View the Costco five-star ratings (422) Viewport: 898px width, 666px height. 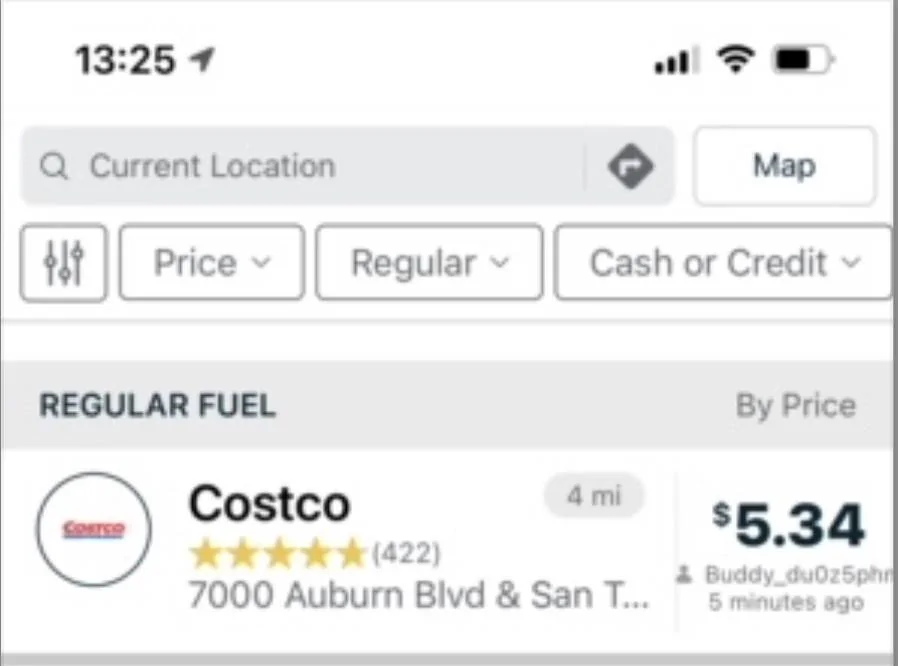click(x=314, y=553)
